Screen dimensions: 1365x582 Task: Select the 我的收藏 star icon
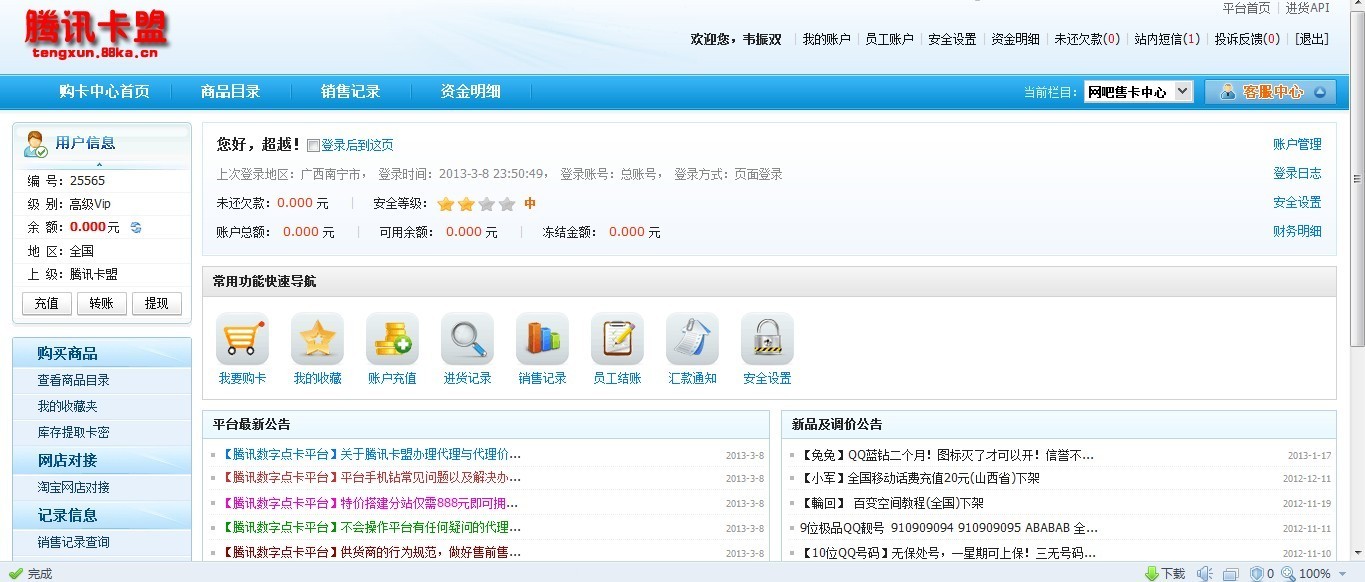pyautogui.click(x=317, y=338)
